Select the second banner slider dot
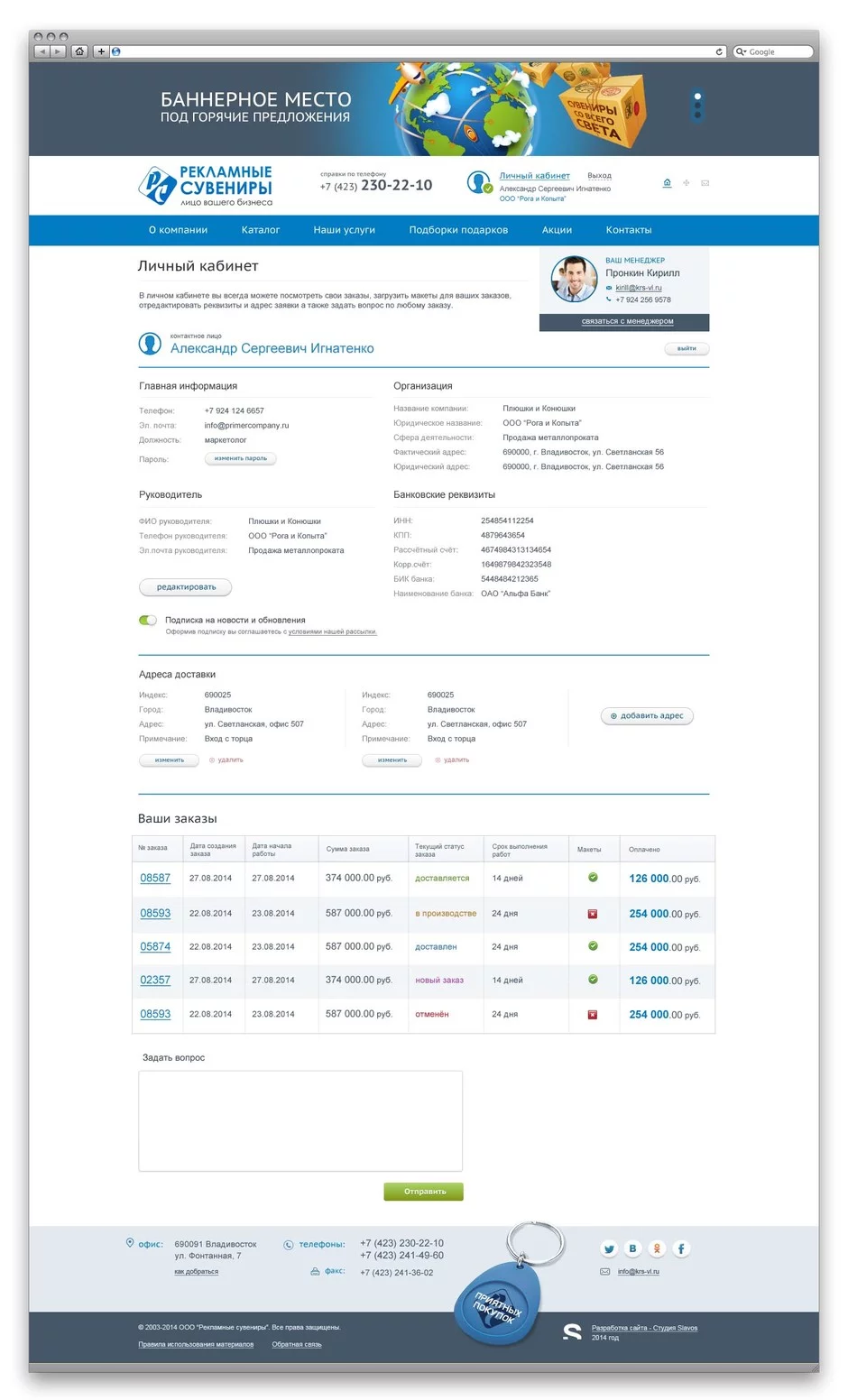Screen dimensions: 848x1400 (697, 106)
